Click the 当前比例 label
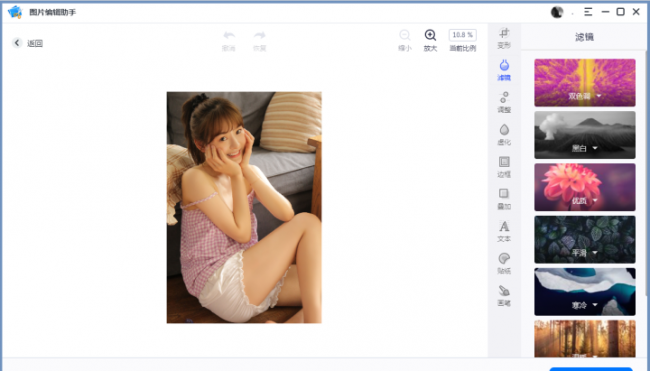Image resolution: width=650 pixels, height=371 pixels. pyautogui.click(x=463, y=48)
